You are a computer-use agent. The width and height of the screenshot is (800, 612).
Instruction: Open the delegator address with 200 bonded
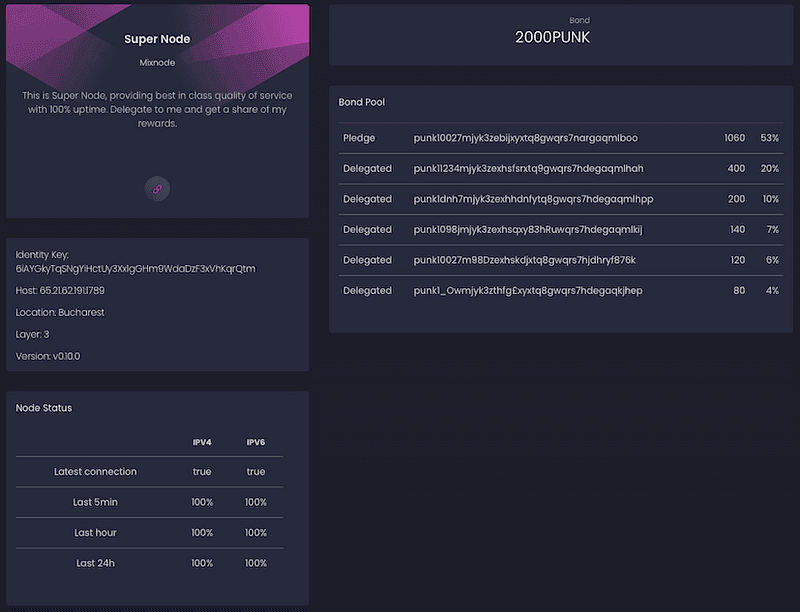click(x=533, y=199)
